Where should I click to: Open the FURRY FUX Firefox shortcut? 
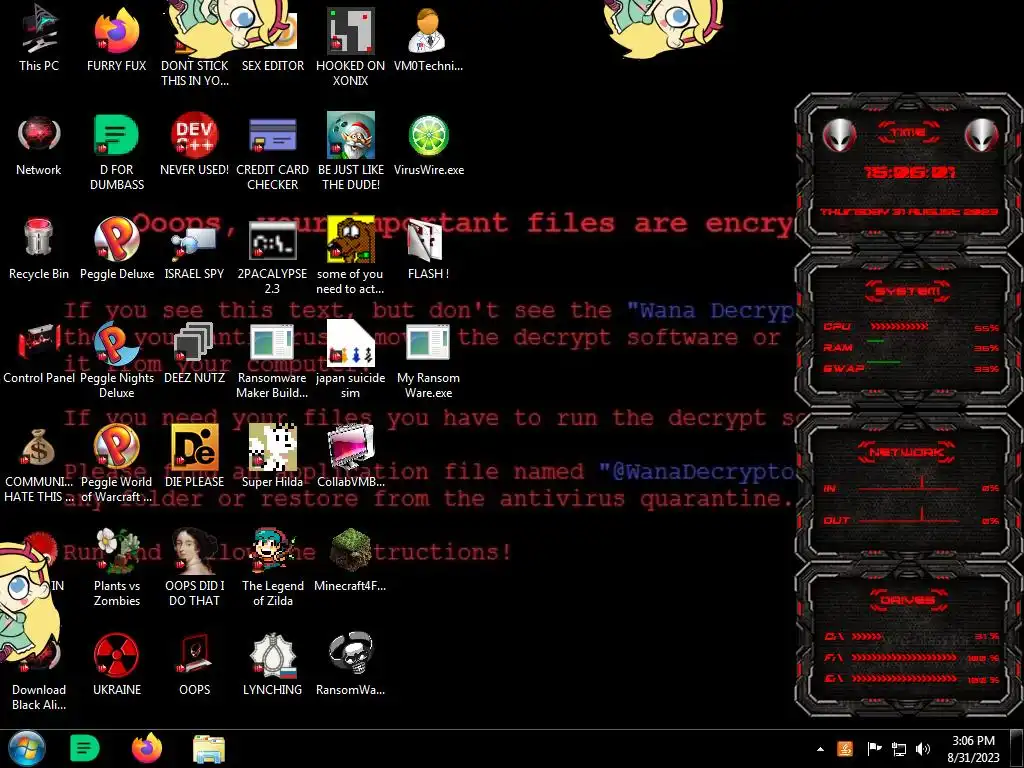pos(116,39)
